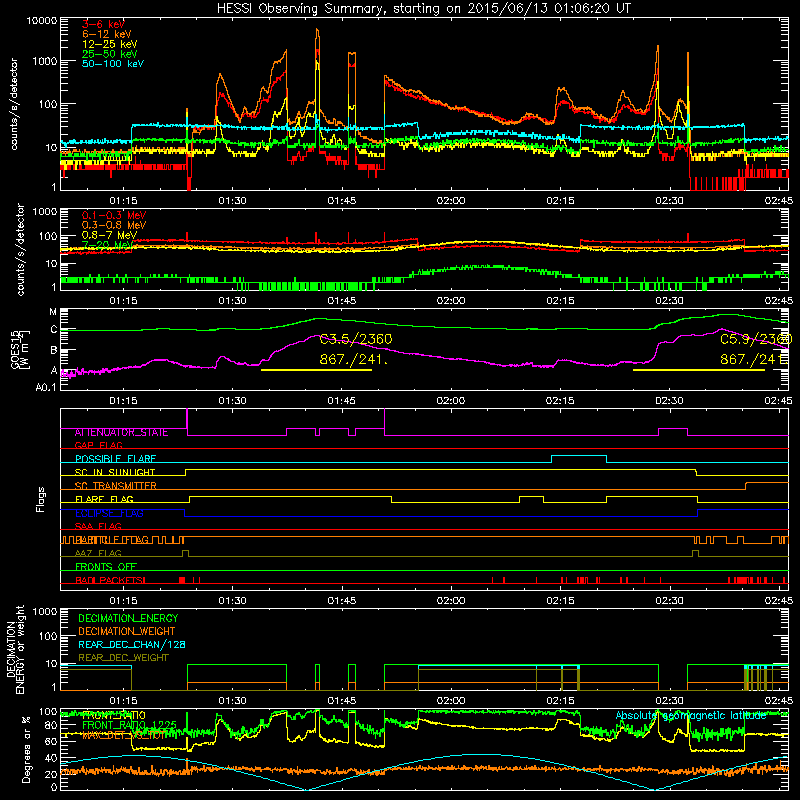Select the green FRONTS_OFF label
This screenshot has width=800, height=800.
pyautogui.click(x=106, y=567)
